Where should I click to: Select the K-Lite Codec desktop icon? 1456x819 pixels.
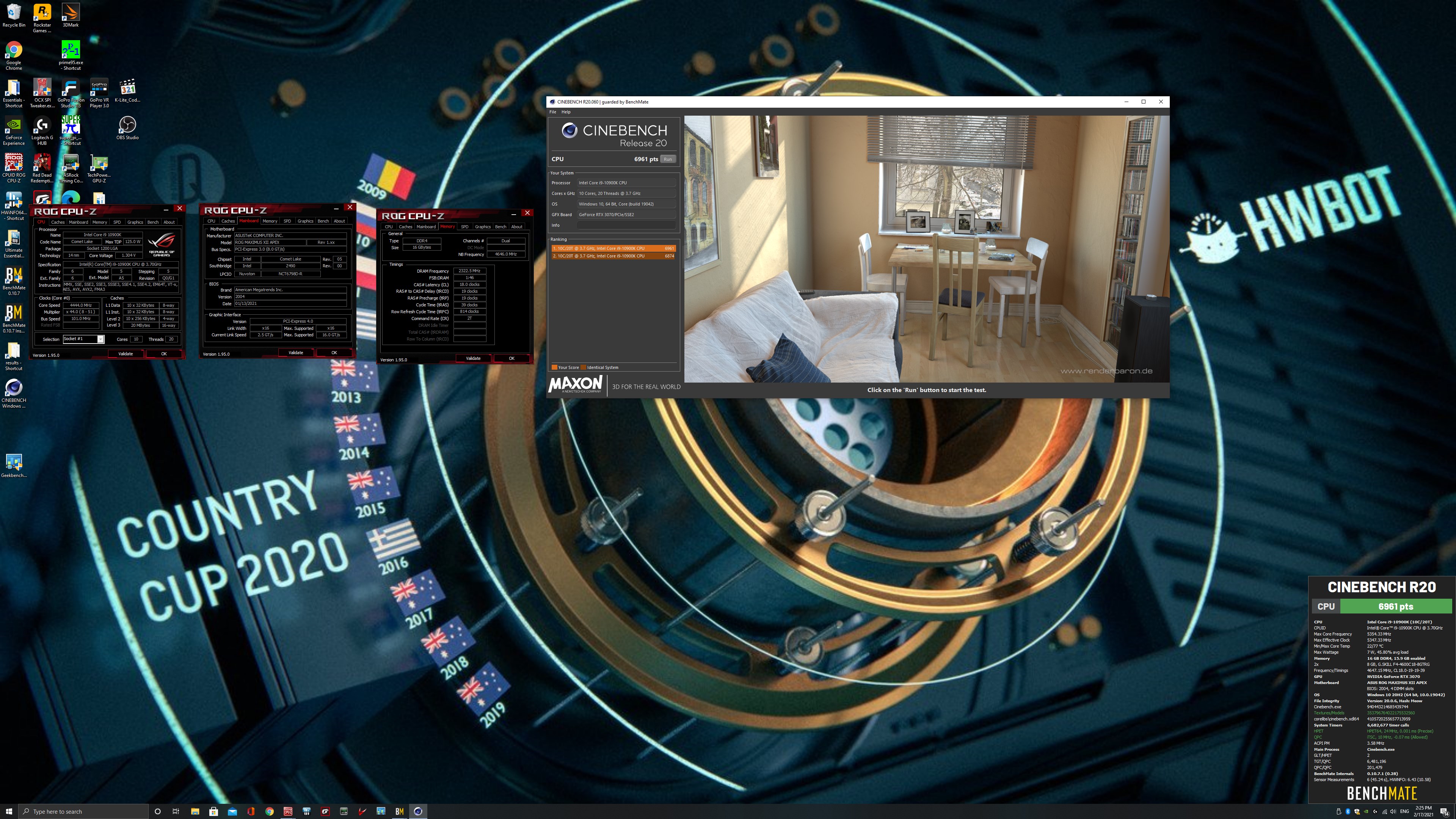pyautogui.click(x=127, y=91)
